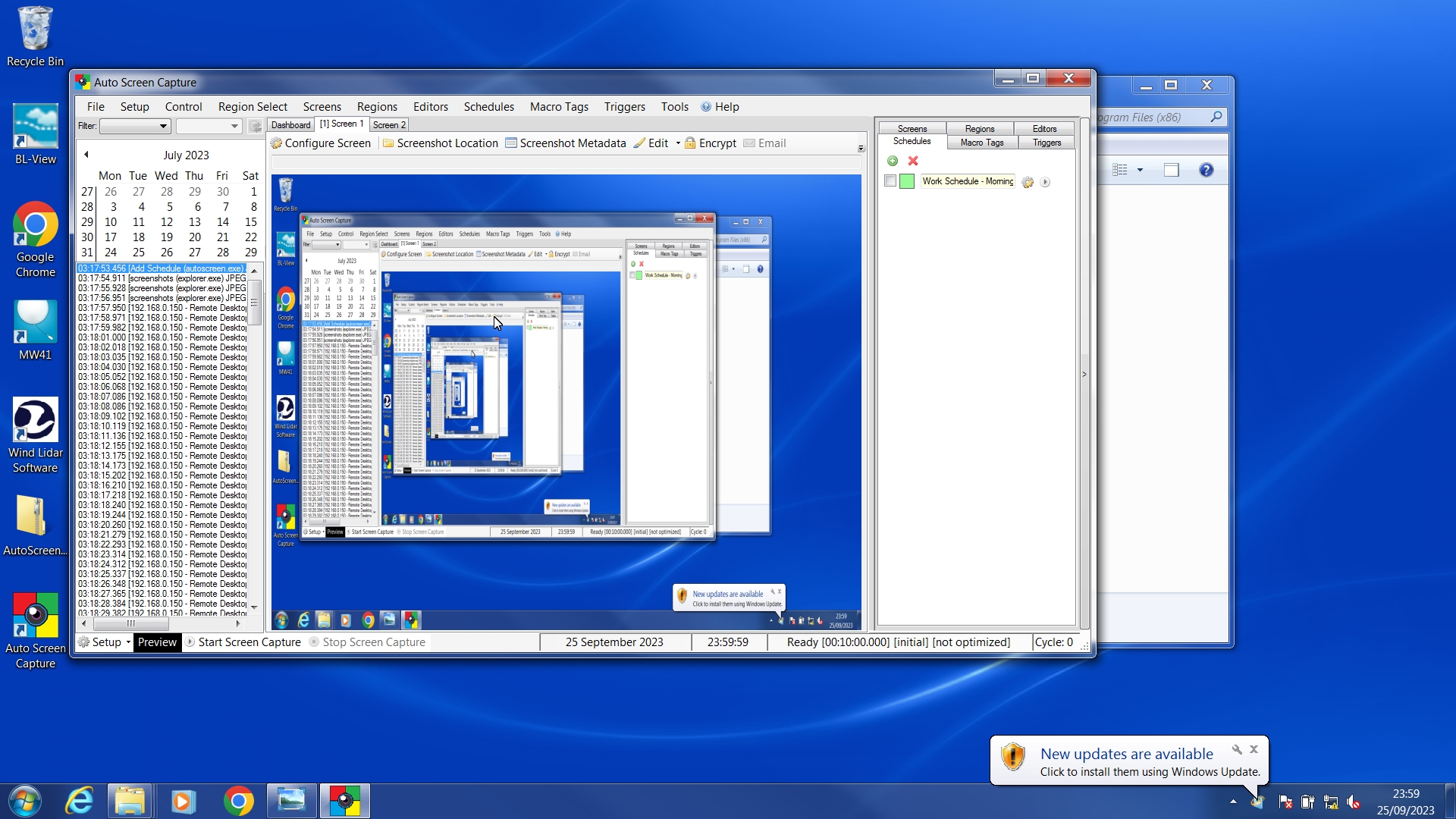
Task: Switch to Triggers tab in side panel
Action: pos(1046,143)
